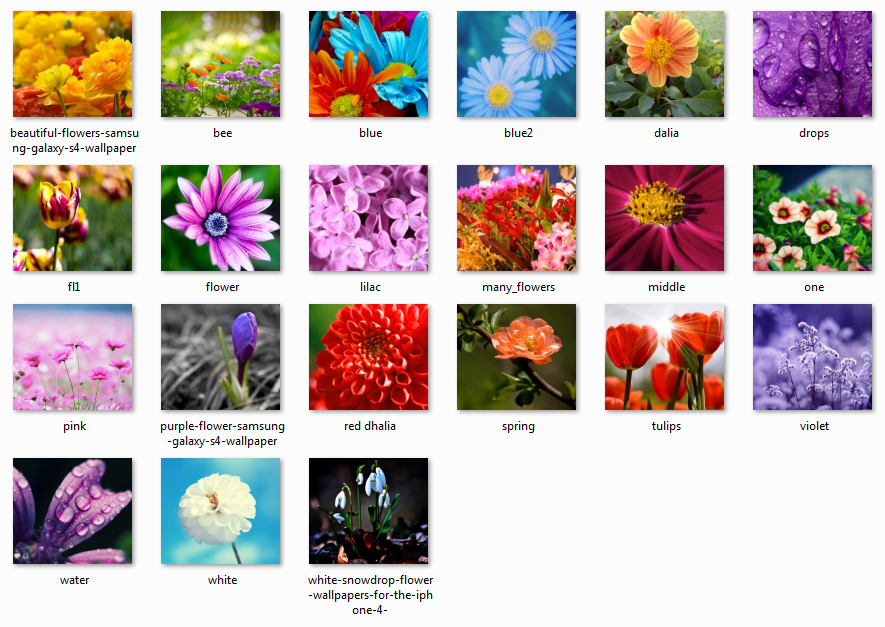Select the 'red dhalia' thumbnail

(368, 357)
